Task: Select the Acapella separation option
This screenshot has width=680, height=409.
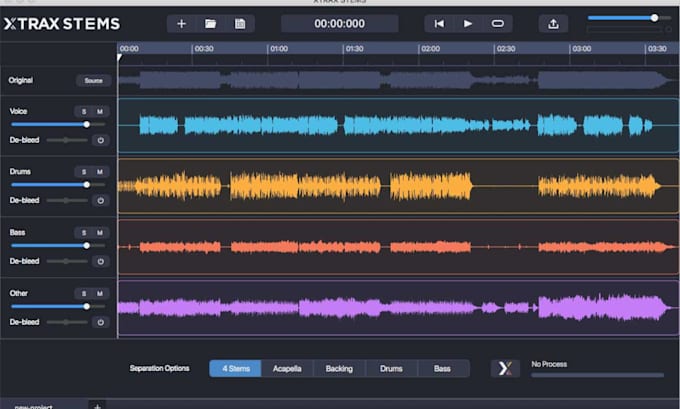Action: point(287,369)
